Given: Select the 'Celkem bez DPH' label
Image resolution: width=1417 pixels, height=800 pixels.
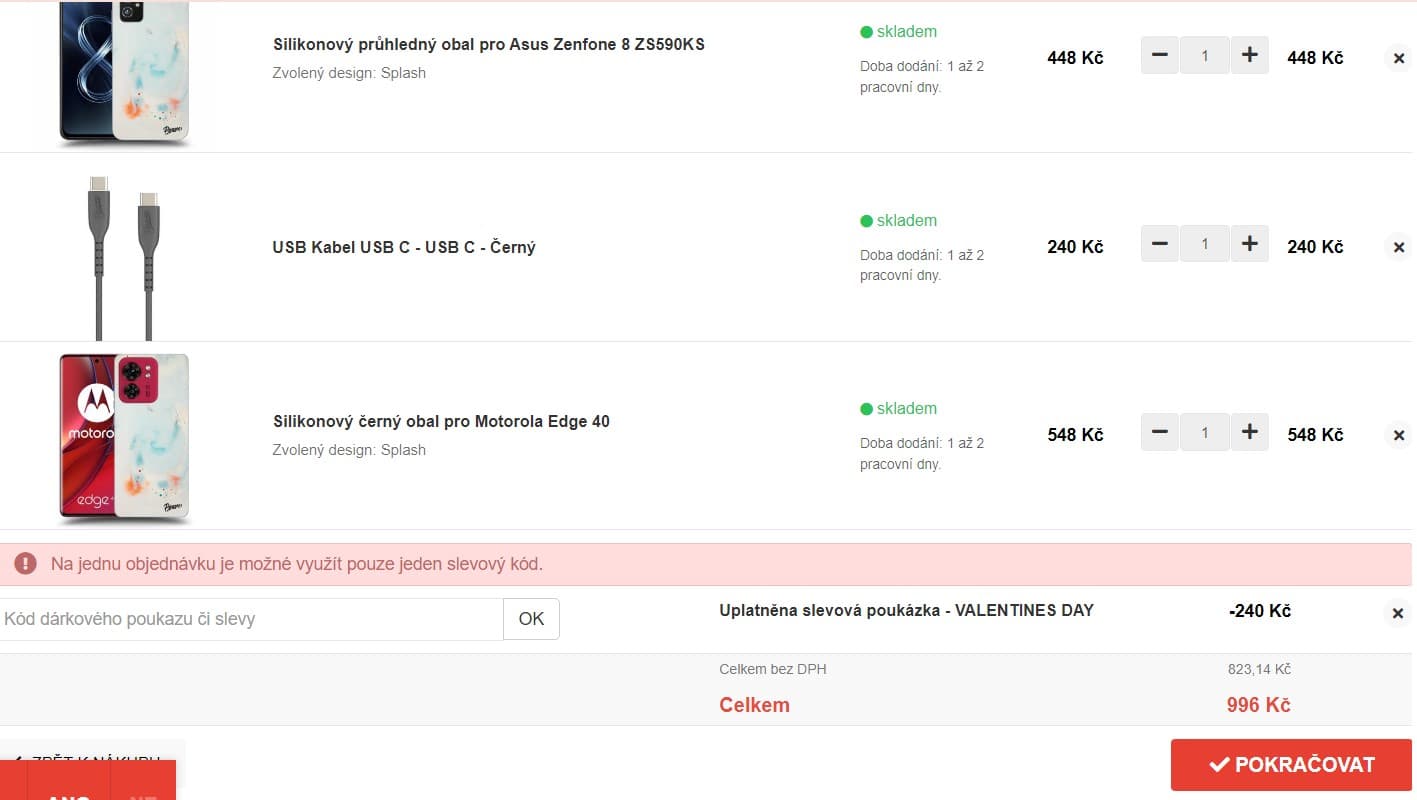Looking at the screenshot, I should [x=773, y=669].
